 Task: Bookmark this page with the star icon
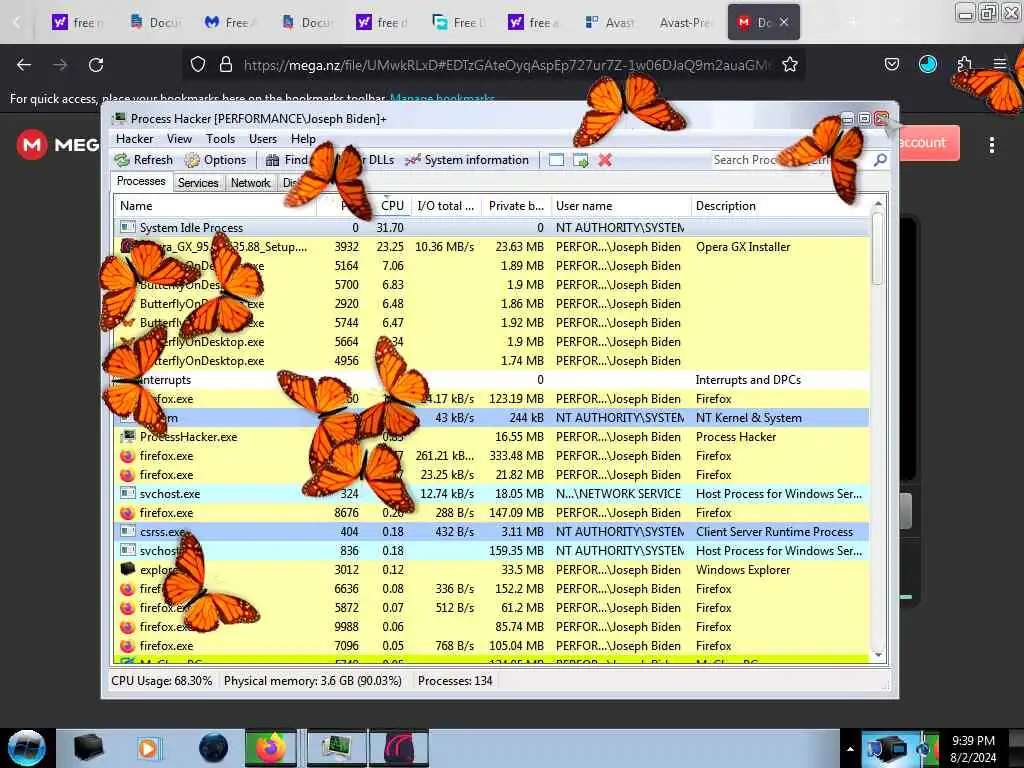790,64
